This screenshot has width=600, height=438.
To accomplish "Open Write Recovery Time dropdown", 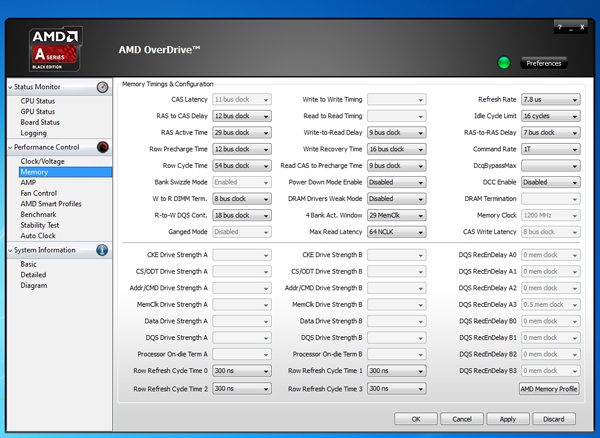I will pyautogui.click(x=396, y=149).
